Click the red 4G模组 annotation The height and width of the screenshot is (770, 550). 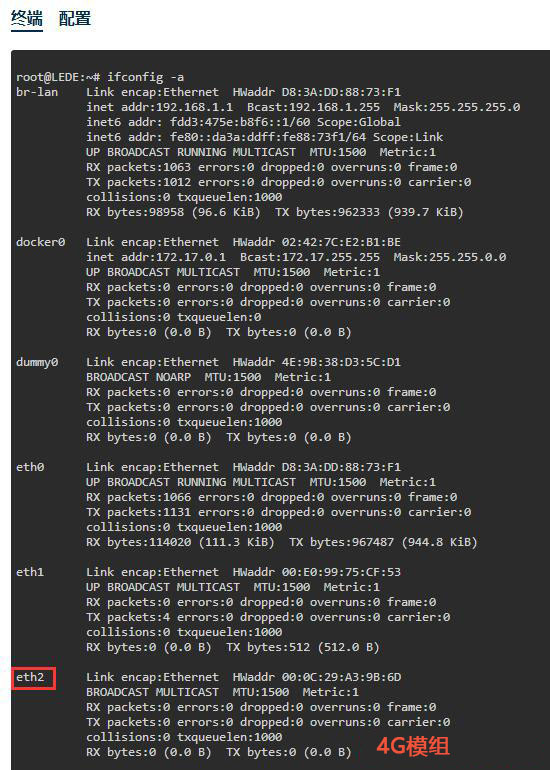tap(413, 746)
